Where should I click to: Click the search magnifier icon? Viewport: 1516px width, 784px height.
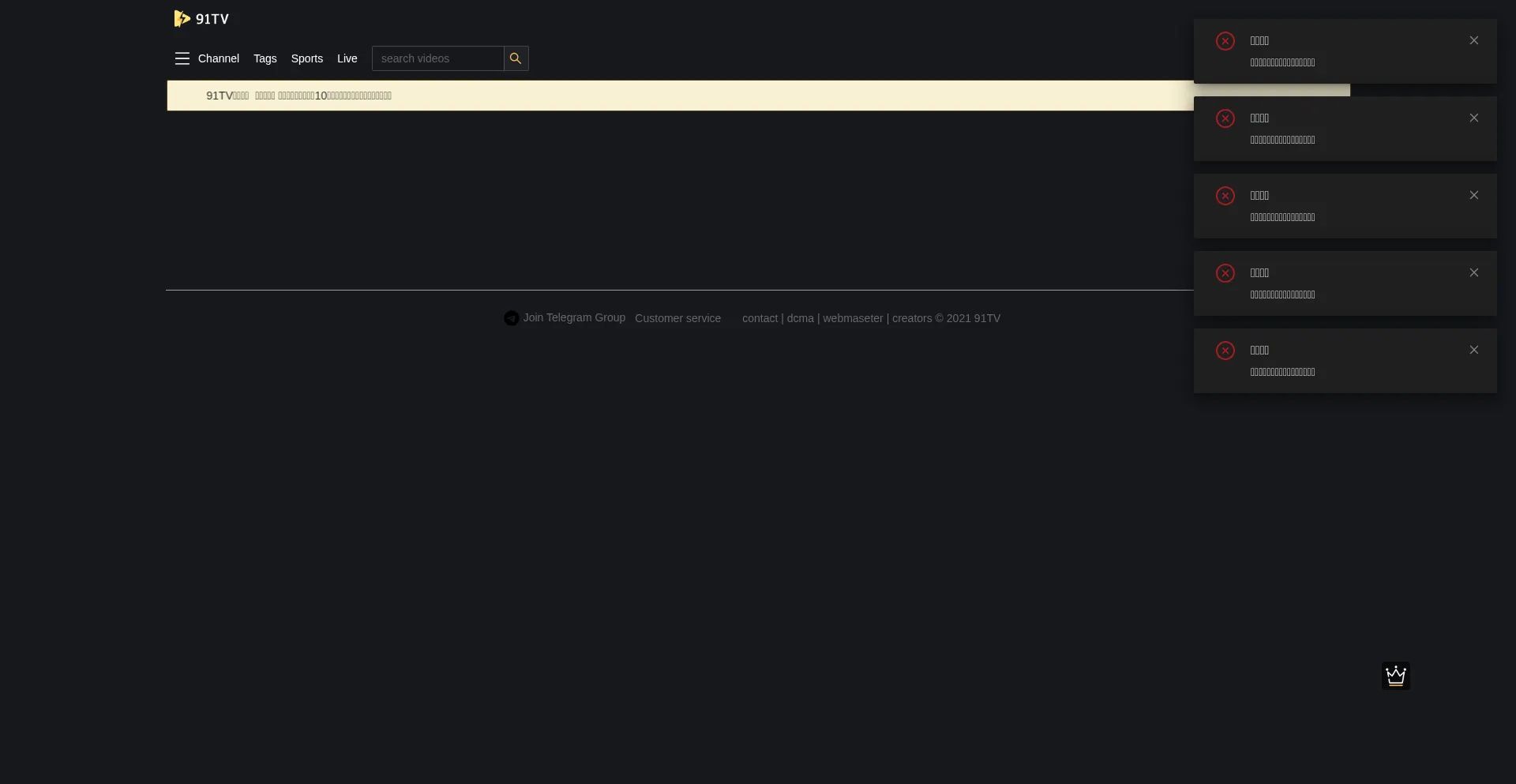(x=516, y=58)
